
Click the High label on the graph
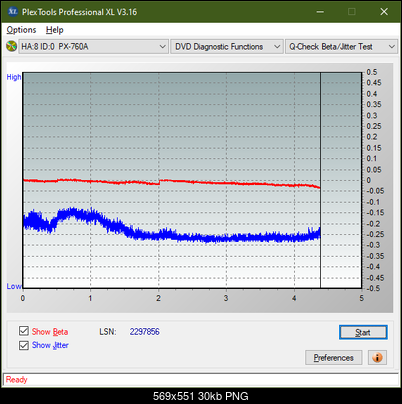(14, 77)
